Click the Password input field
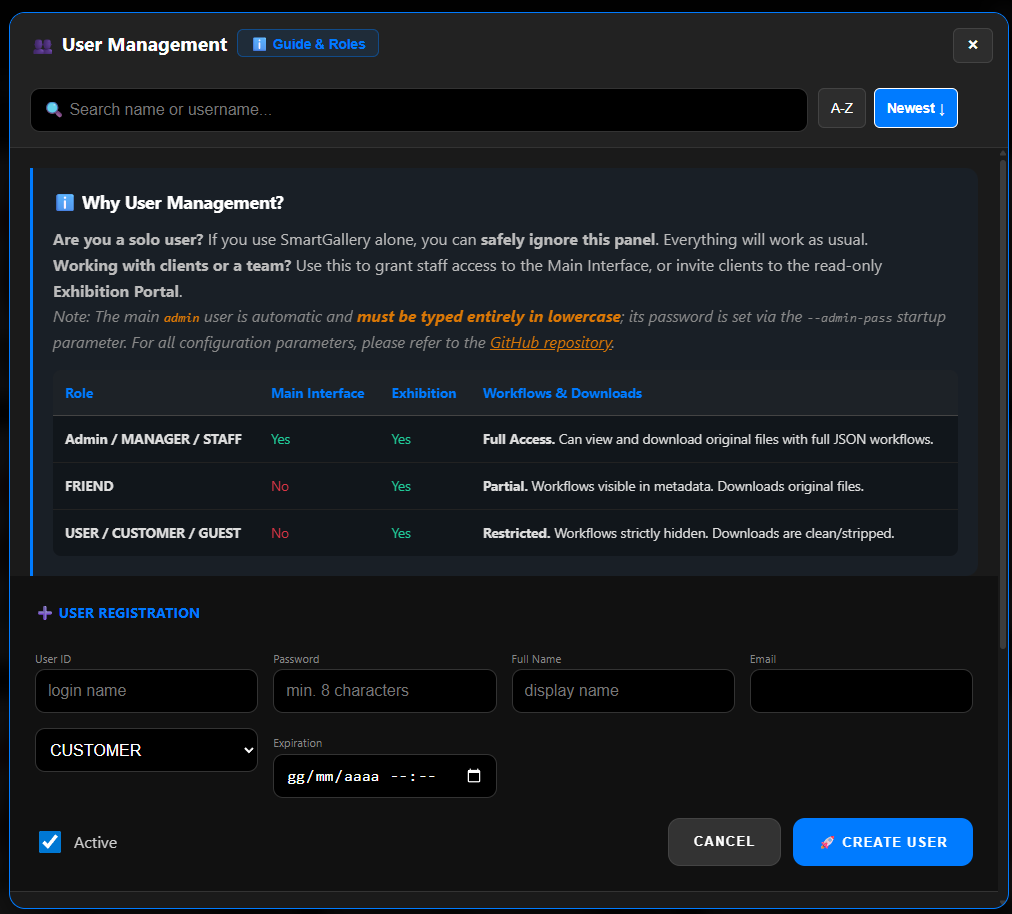The image size is (1012, 914). coord(384,690)
